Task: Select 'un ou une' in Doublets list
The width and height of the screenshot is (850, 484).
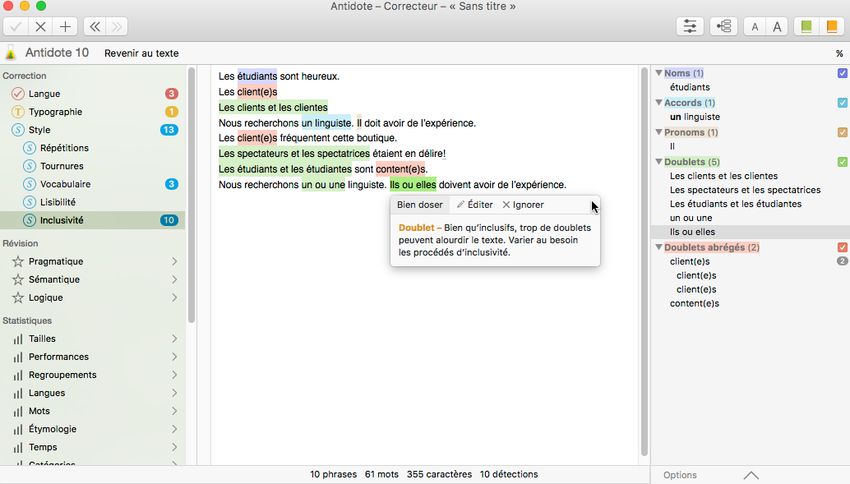Action: (691, 218)
